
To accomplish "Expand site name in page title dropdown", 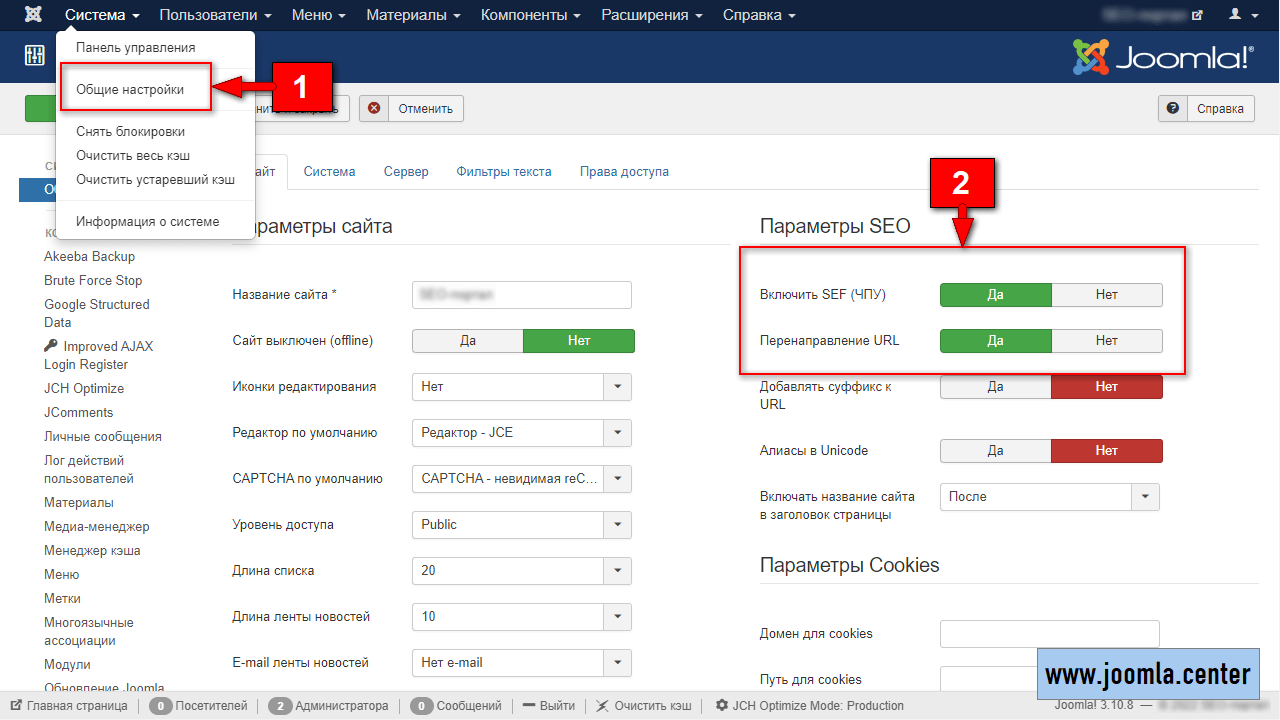I will (1145, 496).
